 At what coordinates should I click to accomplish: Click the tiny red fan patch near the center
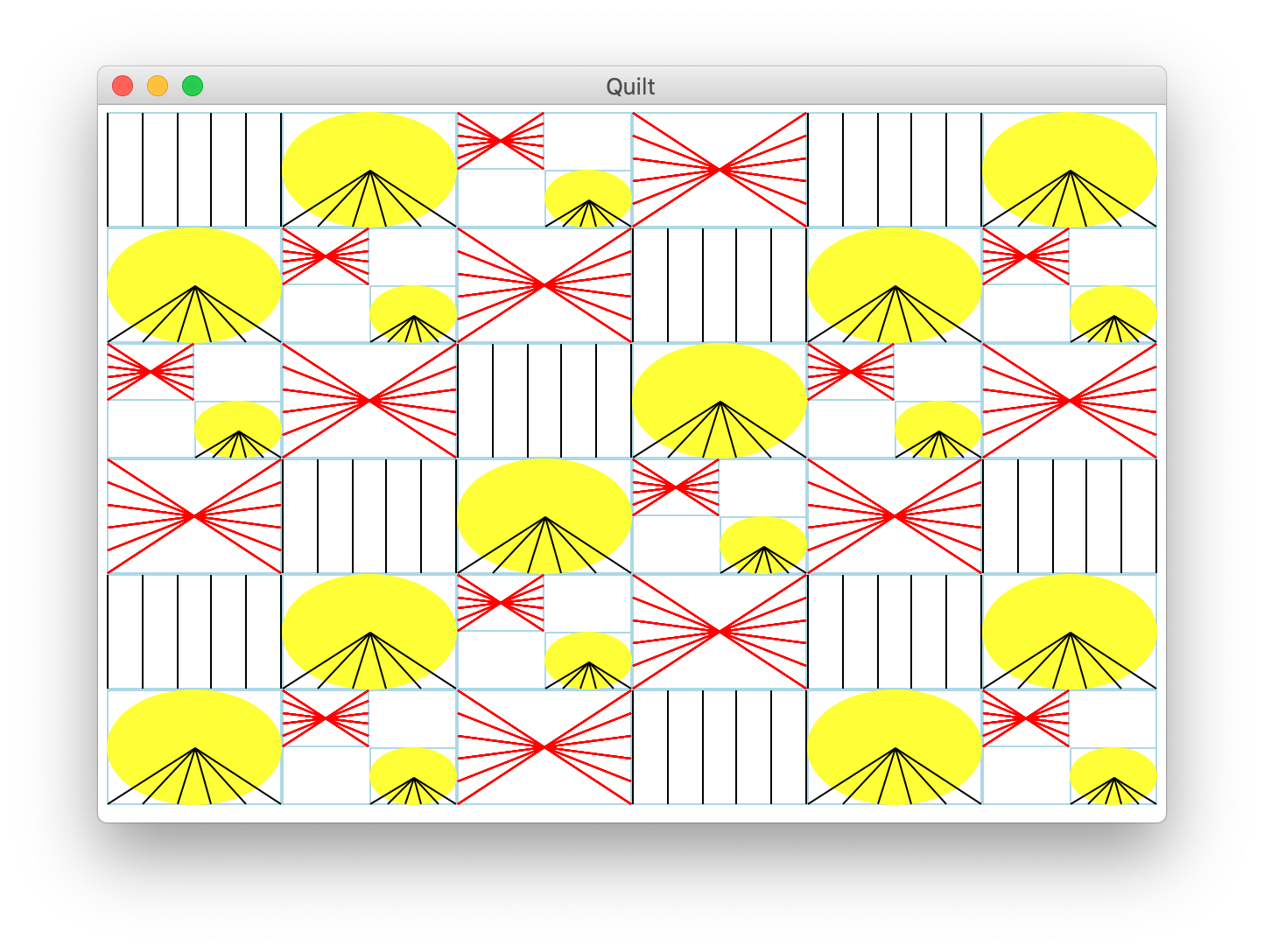(675, 486)
